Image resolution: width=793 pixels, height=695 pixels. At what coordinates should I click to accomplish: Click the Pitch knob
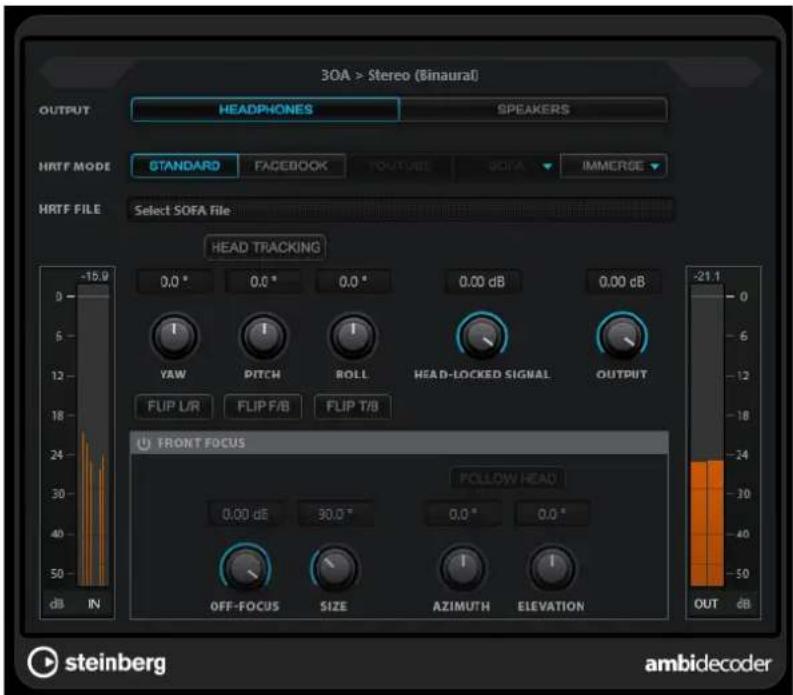point(263,336)
